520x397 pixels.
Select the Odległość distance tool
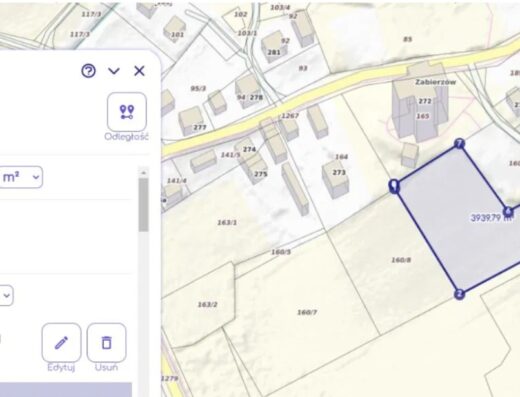(127, 112)
